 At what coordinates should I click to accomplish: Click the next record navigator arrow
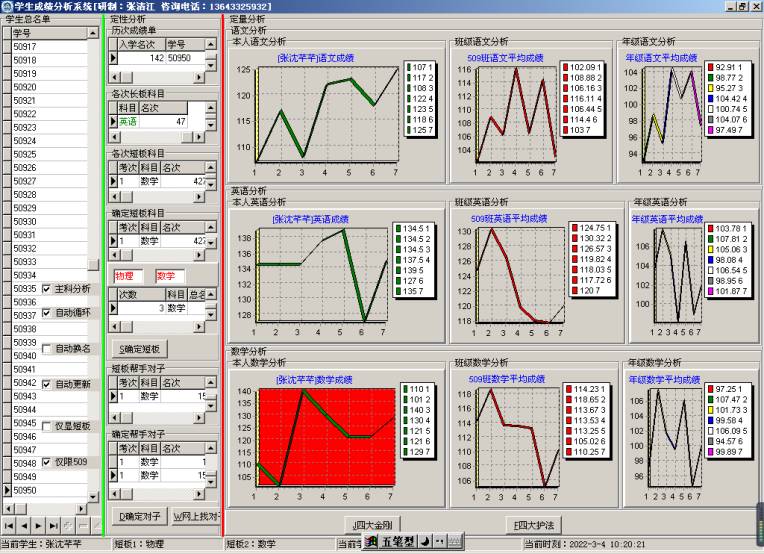click(39, 525)
